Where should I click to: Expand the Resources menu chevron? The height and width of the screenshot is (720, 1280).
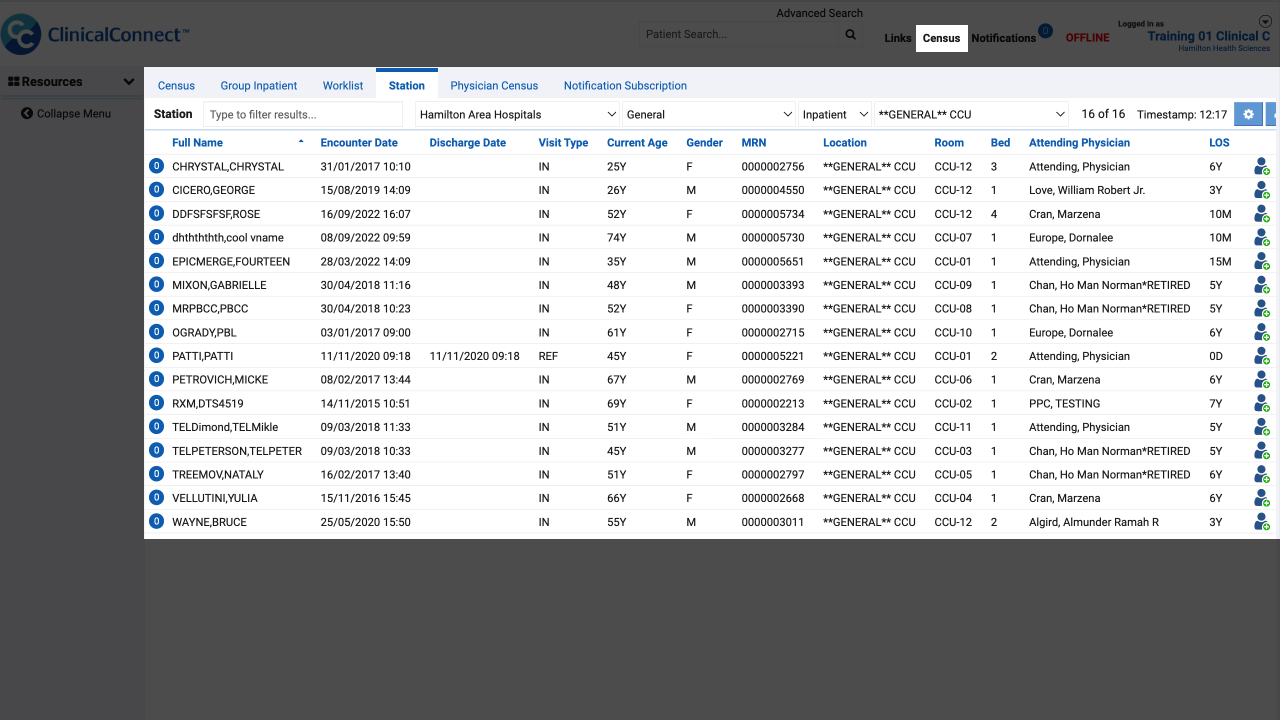click(x=129, y=82)
